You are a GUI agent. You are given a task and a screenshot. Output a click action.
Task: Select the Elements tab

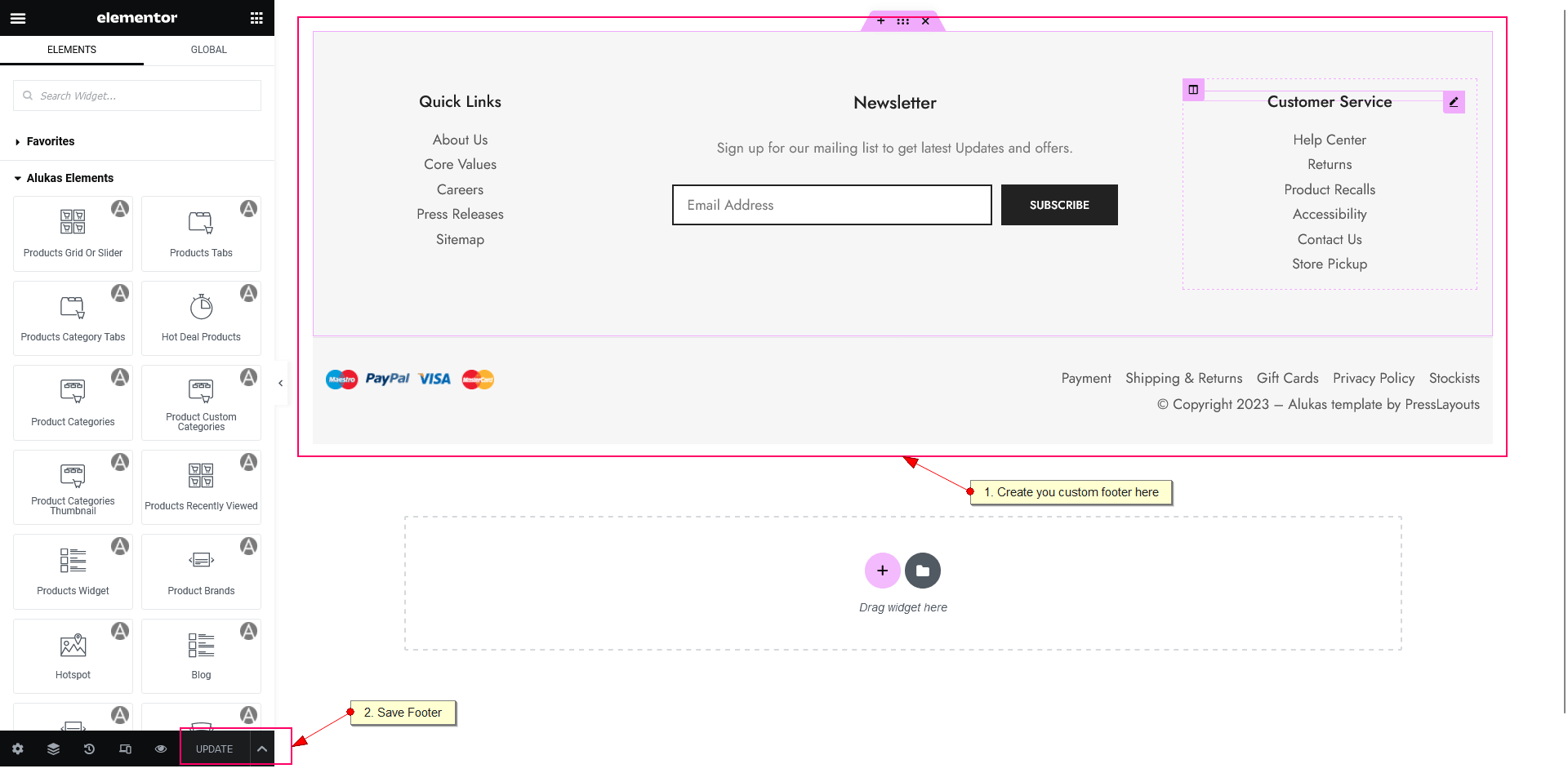point(72,50)
